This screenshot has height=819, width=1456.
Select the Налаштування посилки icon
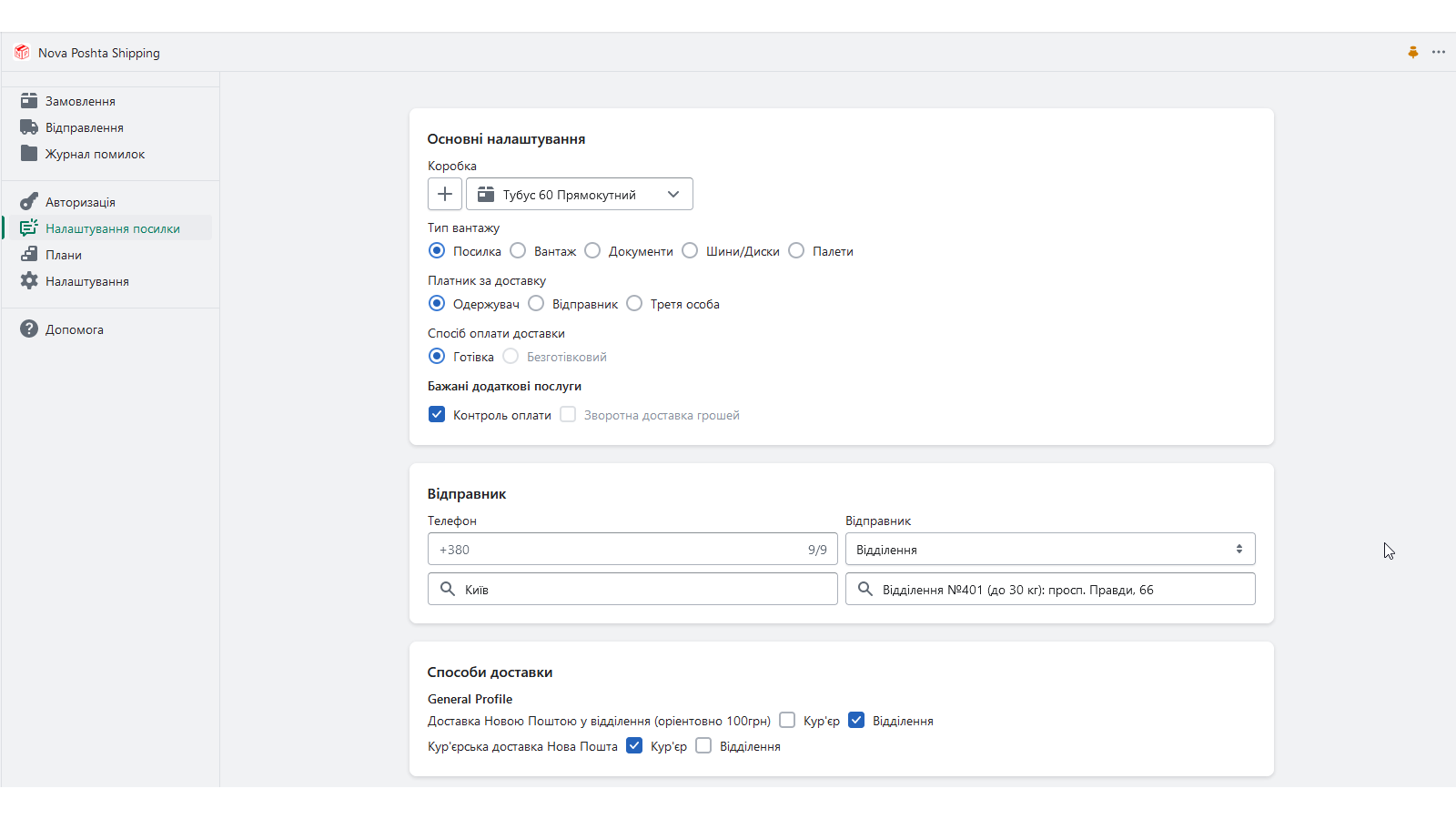pos(29,228)
